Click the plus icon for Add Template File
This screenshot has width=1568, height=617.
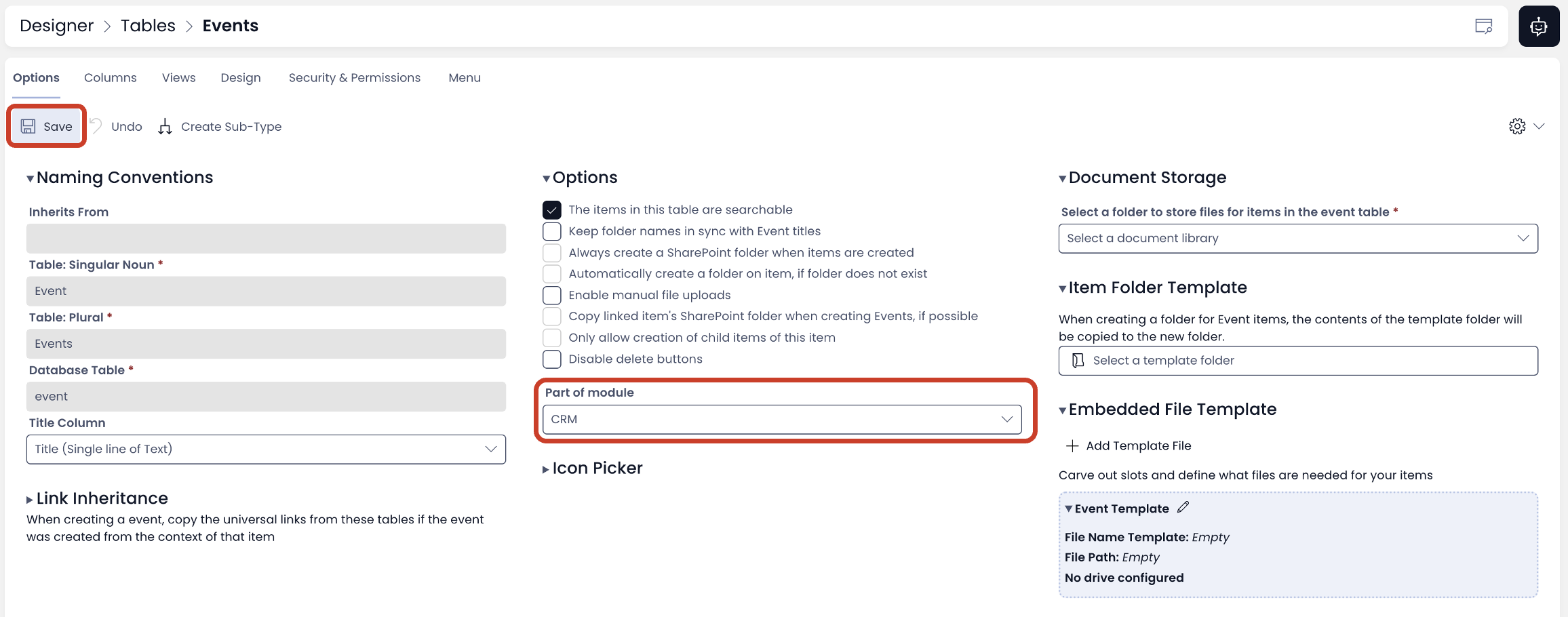click(1072, 445)
